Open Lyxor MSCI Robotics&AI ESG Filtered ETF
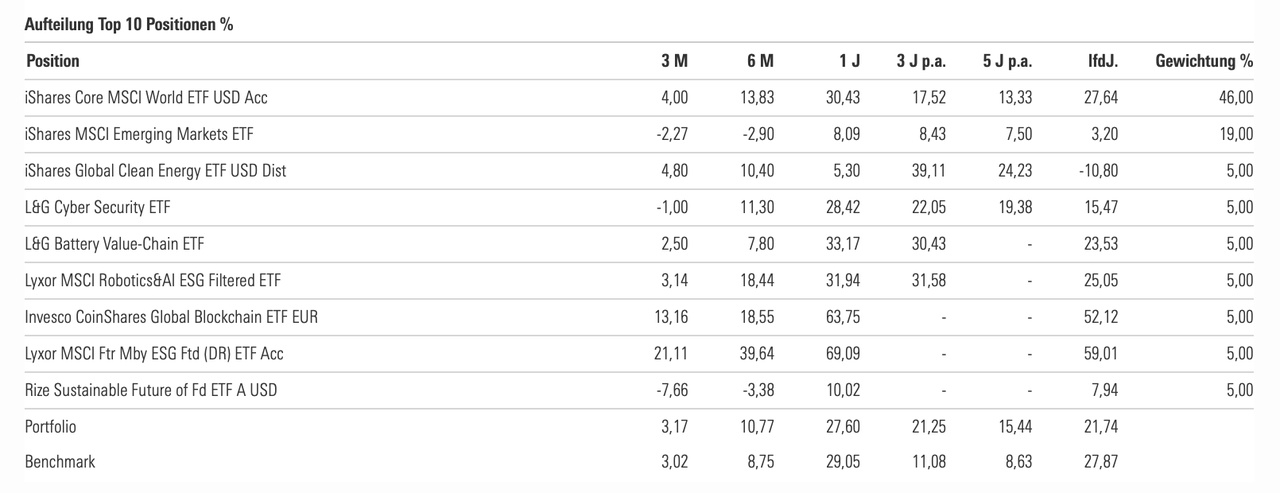 coord(160,280)
